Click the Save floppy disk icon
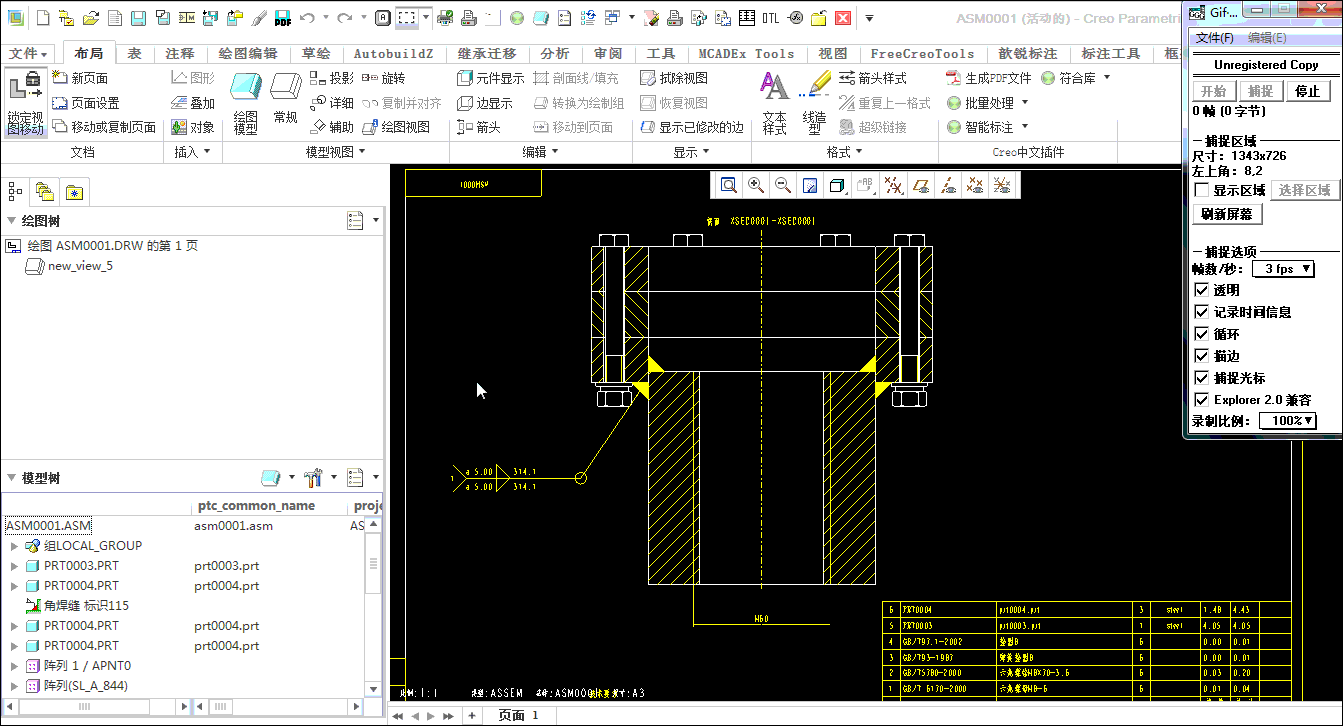The height and width of the screenshot is (726, 1343). (138, 18)
